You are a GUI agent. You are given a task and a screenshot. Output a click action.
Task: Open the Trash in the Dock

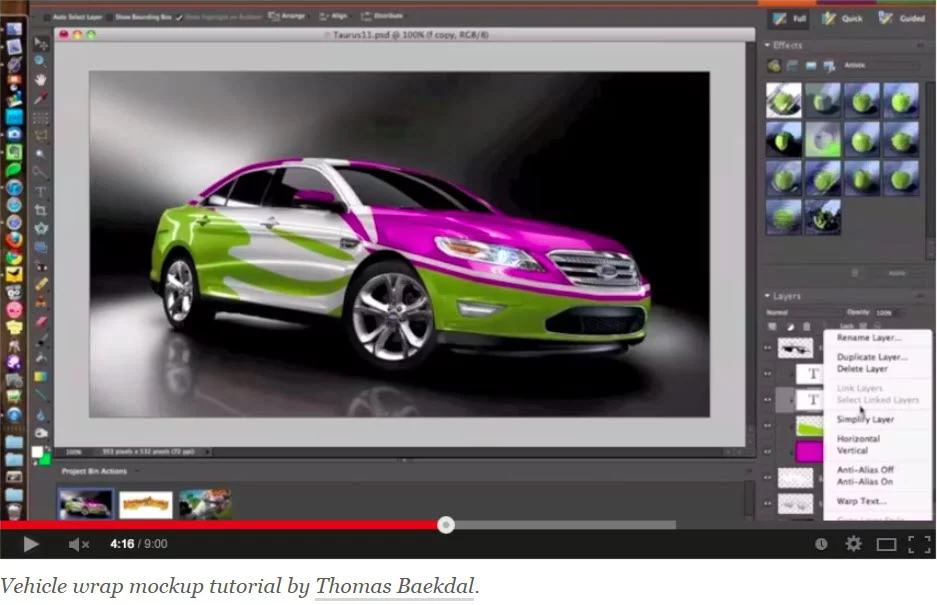coord(14,512)
